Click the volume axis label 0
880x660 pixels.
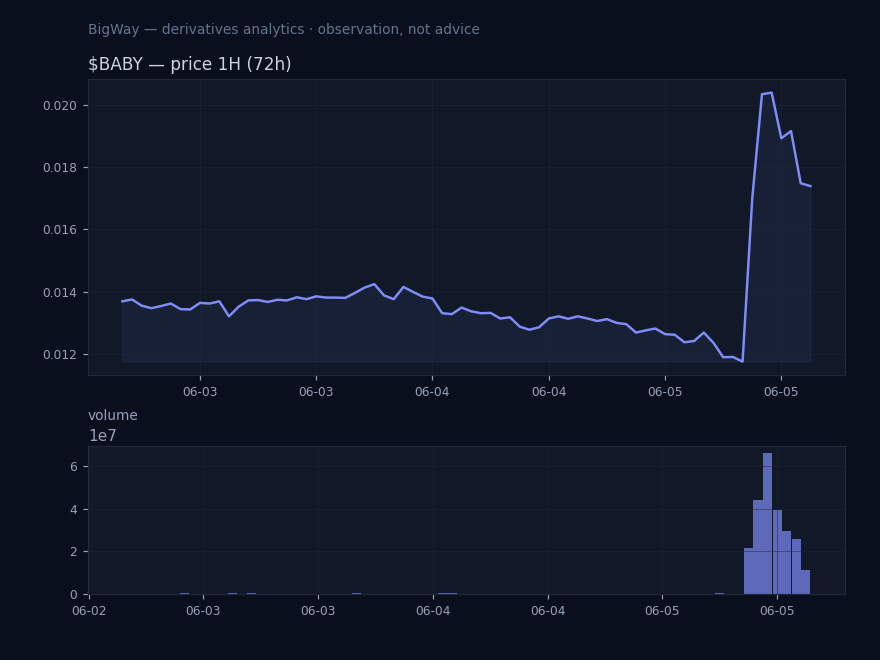click(74, 594)
